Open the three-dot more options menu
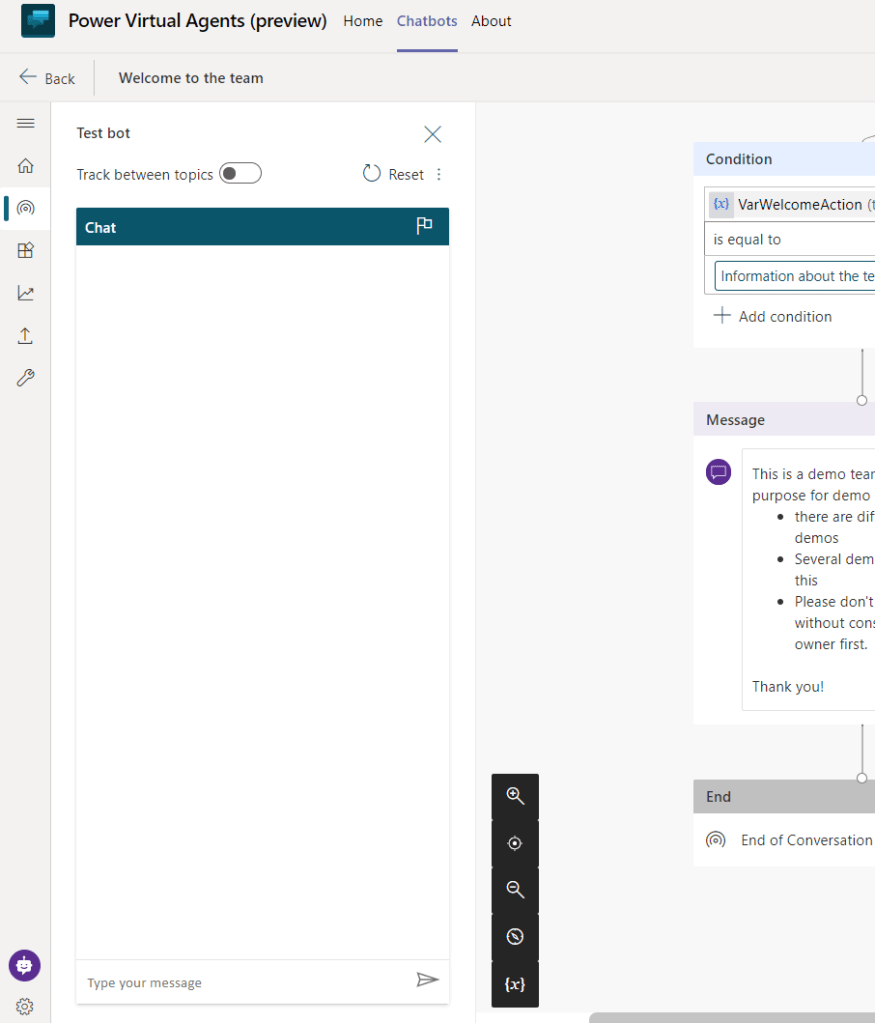Viewport: 875px width, 1023px height. 438,174
